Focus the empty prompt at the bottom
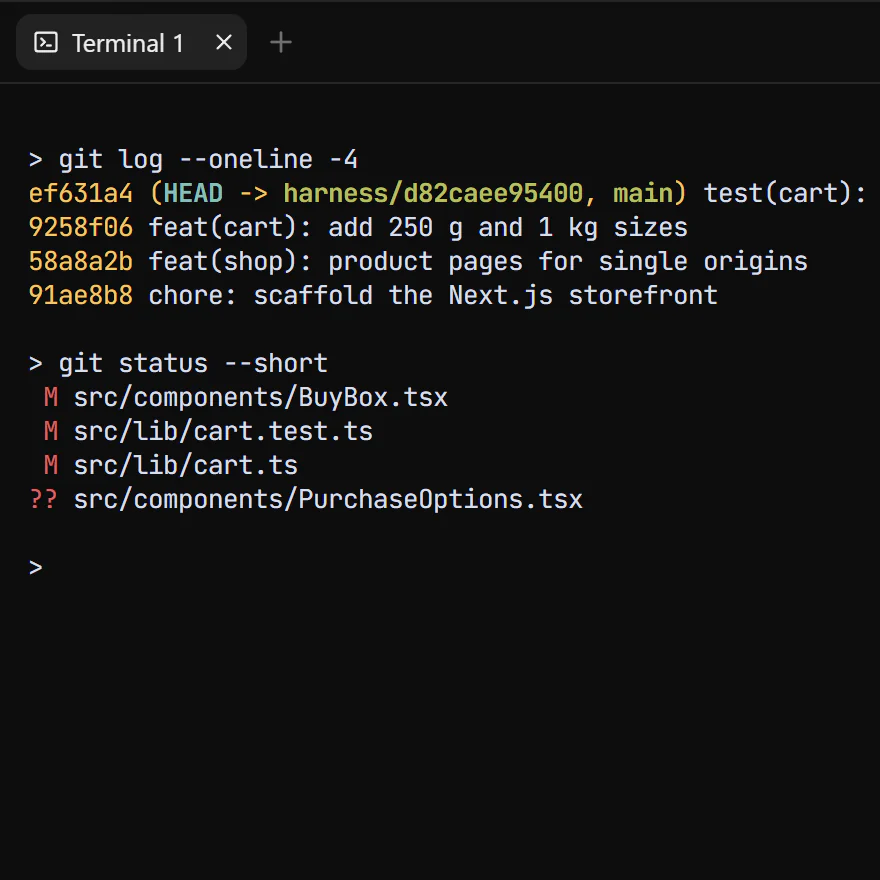This screenshot has width=880, height=880. point(36,568)
